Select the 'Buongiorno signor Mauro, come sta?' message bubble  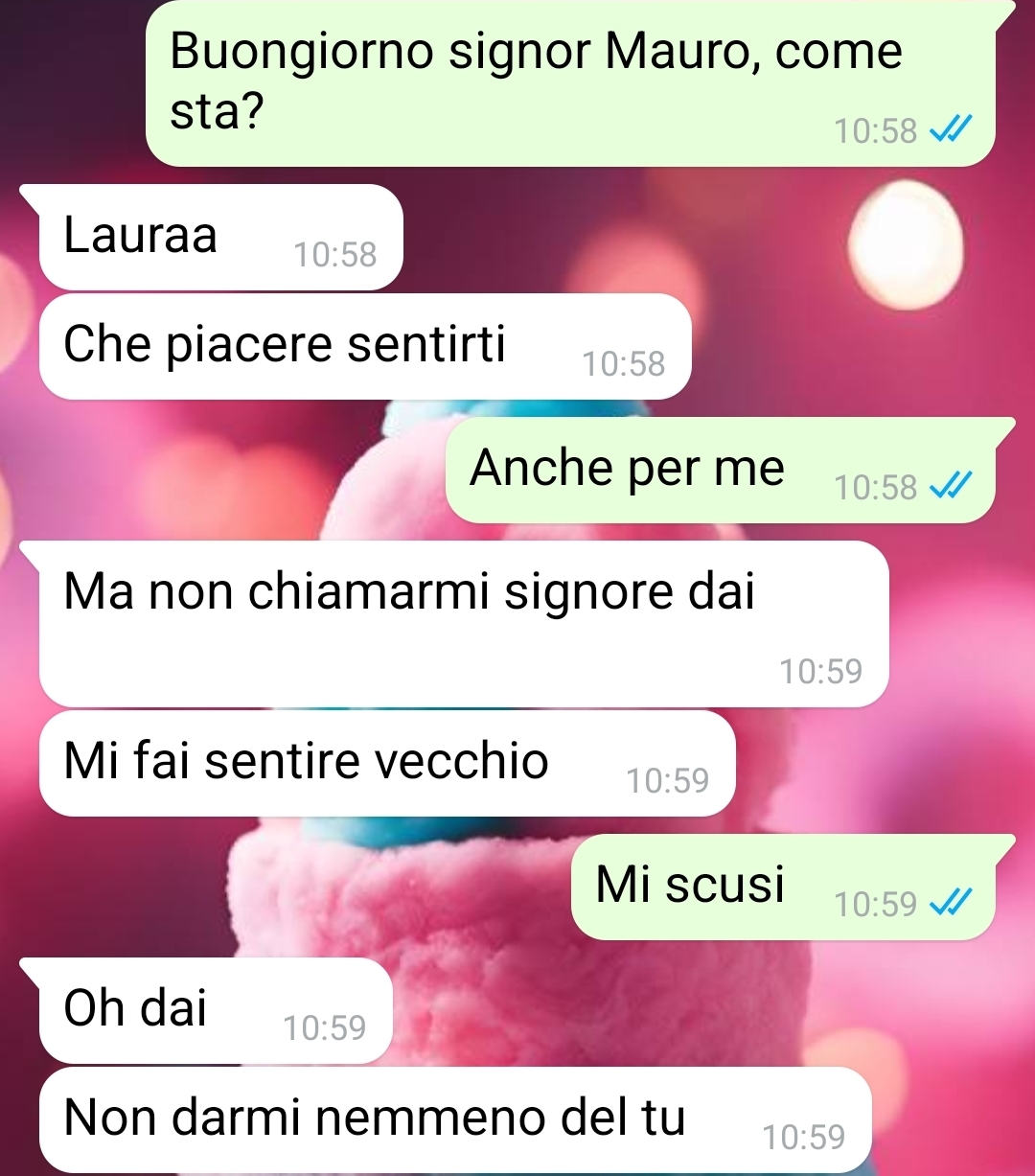pos(571,83)
